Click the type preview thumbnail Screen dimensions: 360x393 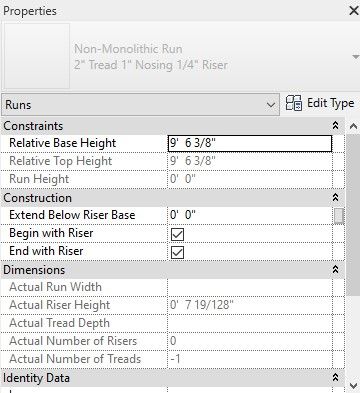click(x=36, y=56)
